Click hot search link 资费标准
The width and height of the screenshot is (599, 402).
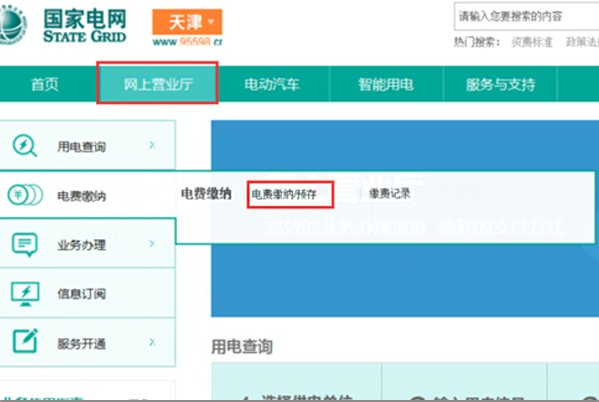coord(532,42)
